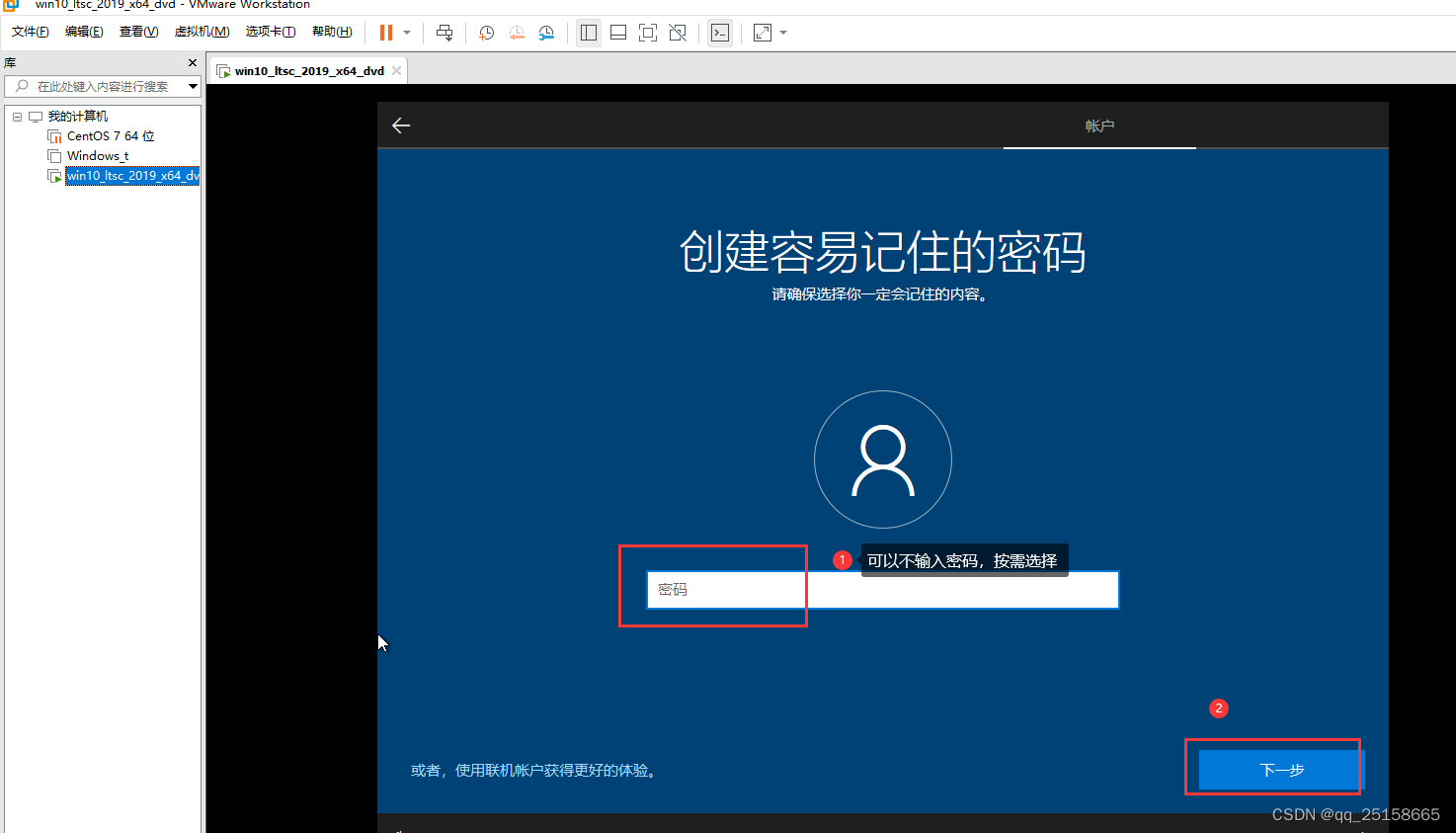Click the orange pause/suspend VM button
1456x833 pixels.
coord(386,33)
